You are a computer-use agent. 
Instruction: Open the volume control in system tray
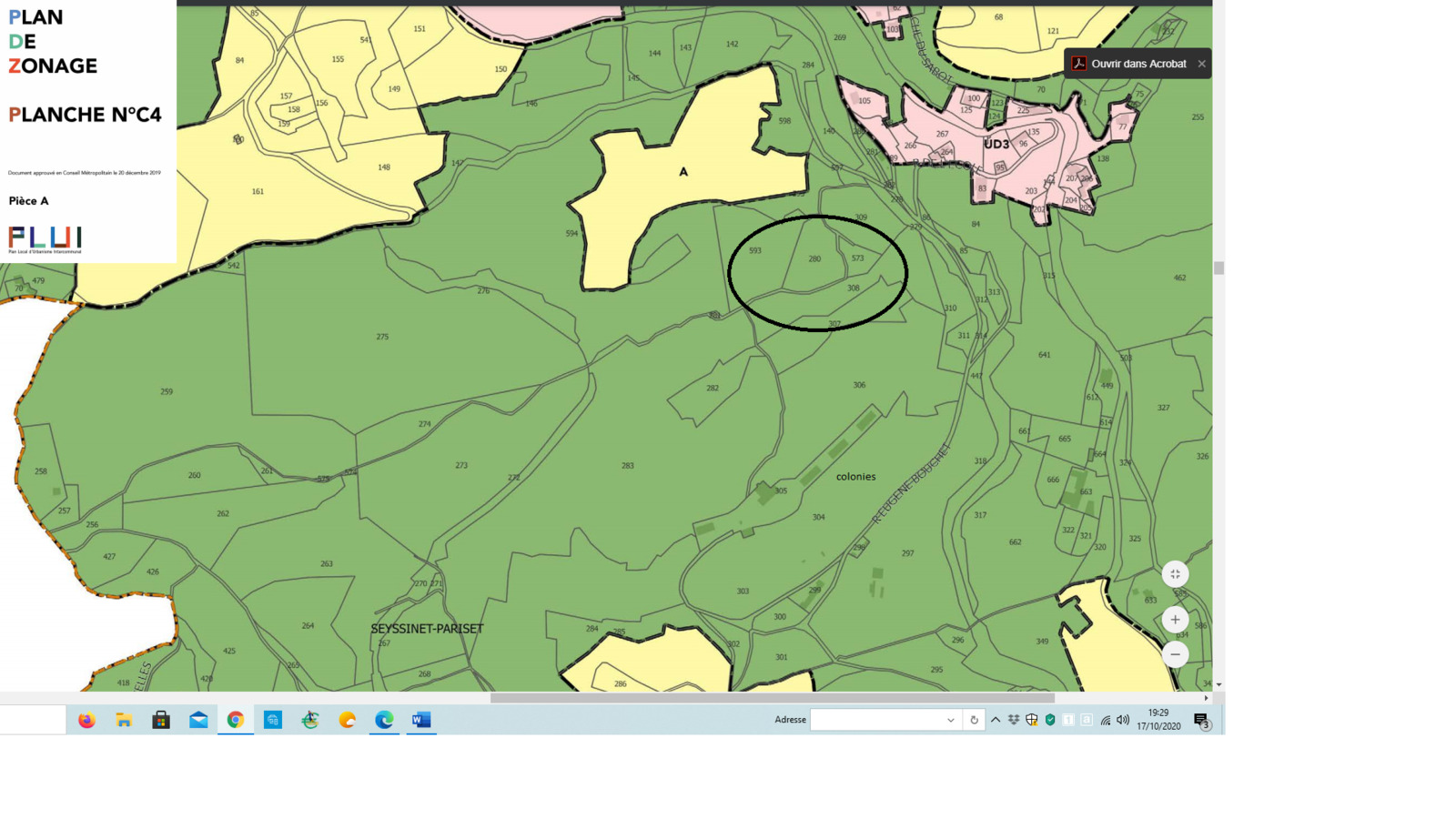(x=1123, y=720)
